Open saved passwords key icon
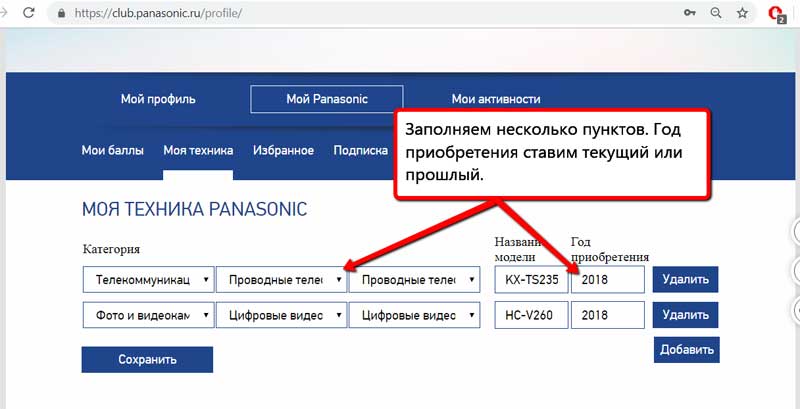 click(x=690, y=13)
